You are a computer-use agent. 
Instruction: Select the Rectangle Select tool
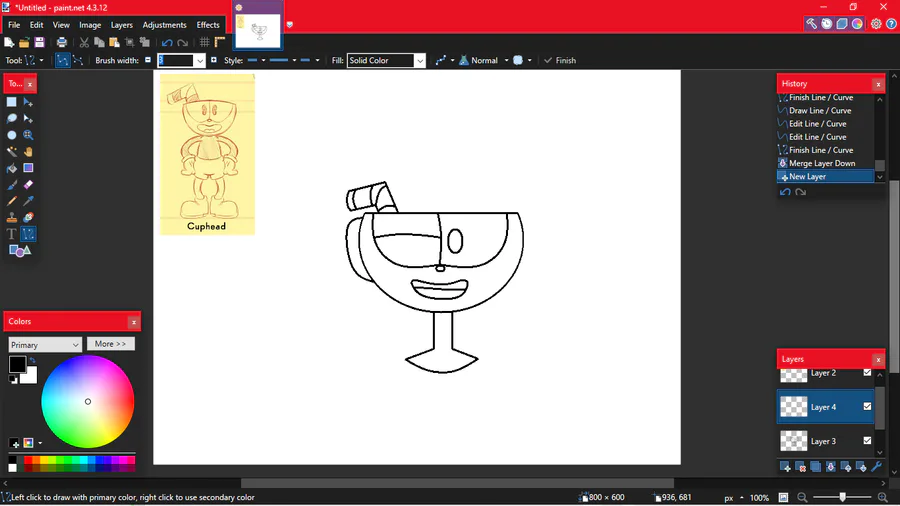(x=11, y=102)
